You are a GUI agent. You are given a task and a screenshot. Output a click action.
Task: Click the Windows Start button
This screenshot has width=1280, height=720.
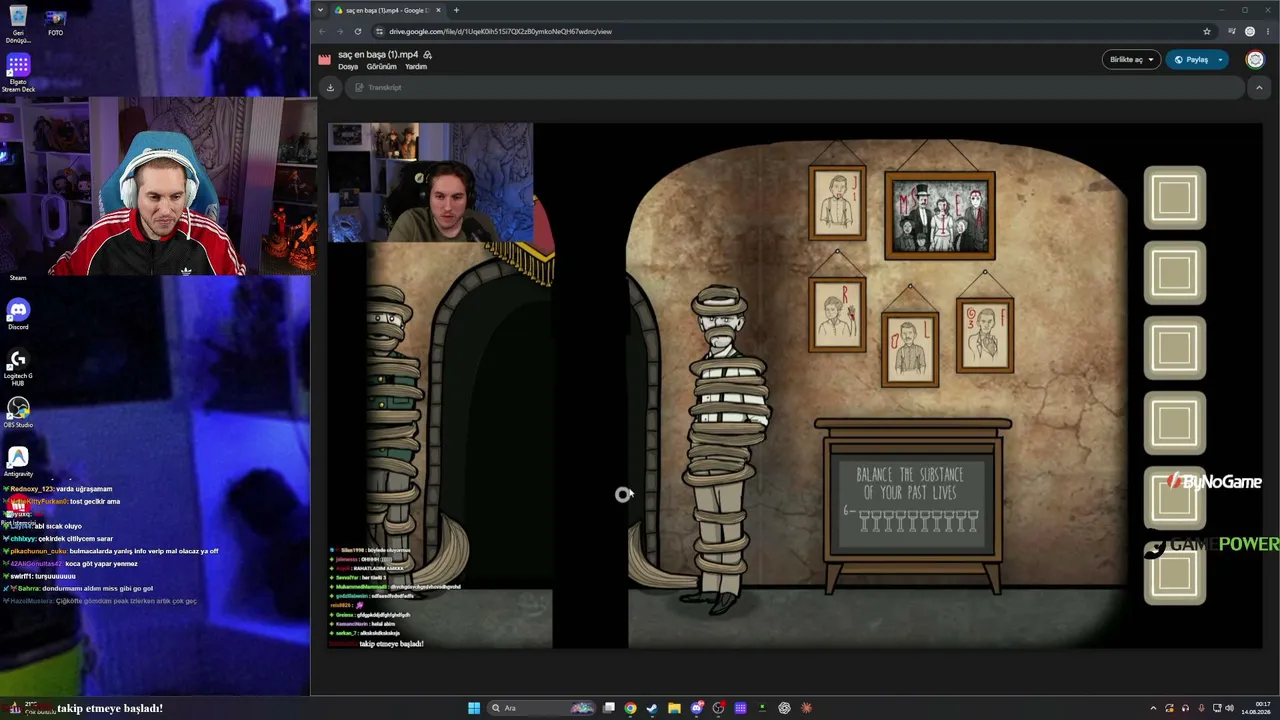click(474, 708)
